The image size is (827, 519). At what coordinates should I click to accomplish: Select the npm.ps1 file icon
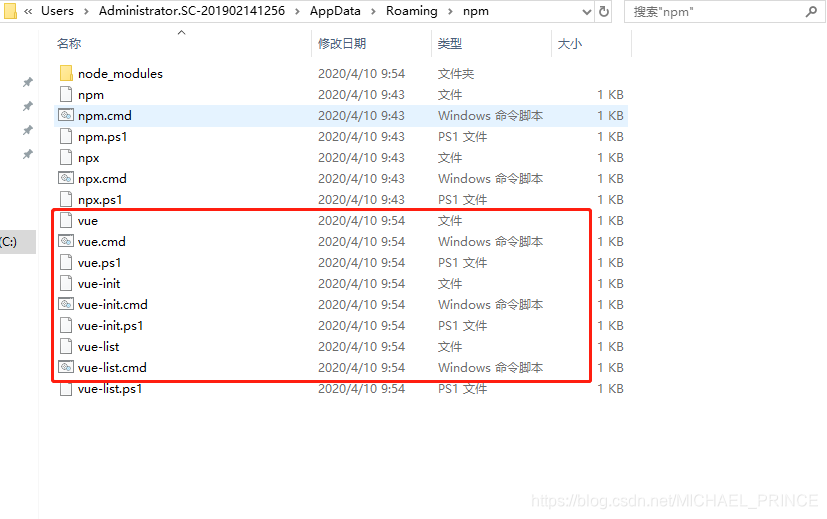tap(66, 137)
